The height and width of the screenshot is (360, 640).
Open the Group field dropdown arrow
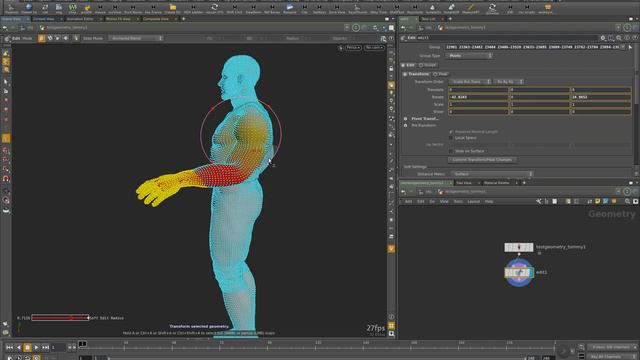pos(623,47)
